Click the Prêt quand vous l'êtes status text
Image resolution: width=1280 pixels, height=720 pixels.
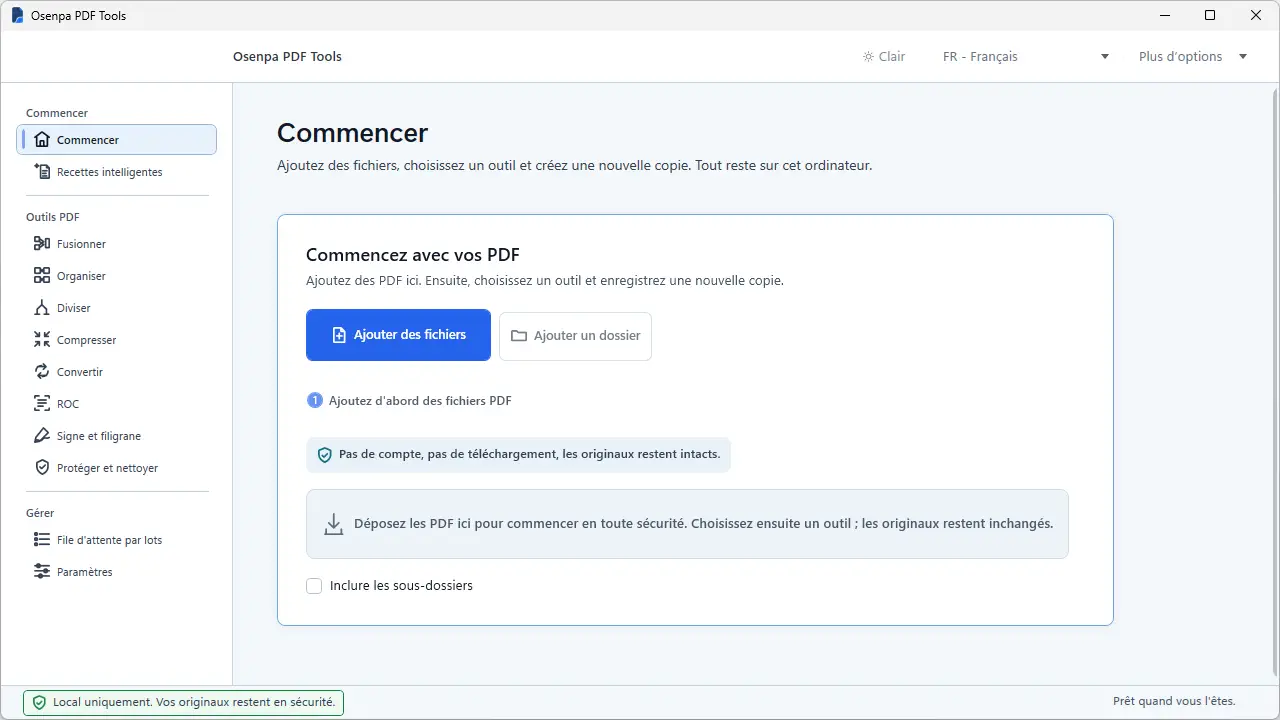[1175, 702]
